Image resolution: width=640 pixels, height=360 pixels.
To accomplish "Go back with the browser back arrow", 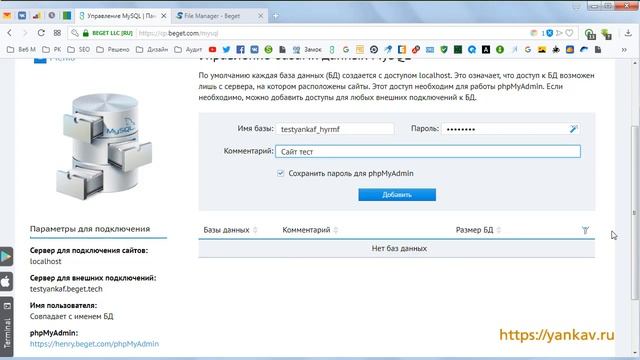I will point(10,33).
